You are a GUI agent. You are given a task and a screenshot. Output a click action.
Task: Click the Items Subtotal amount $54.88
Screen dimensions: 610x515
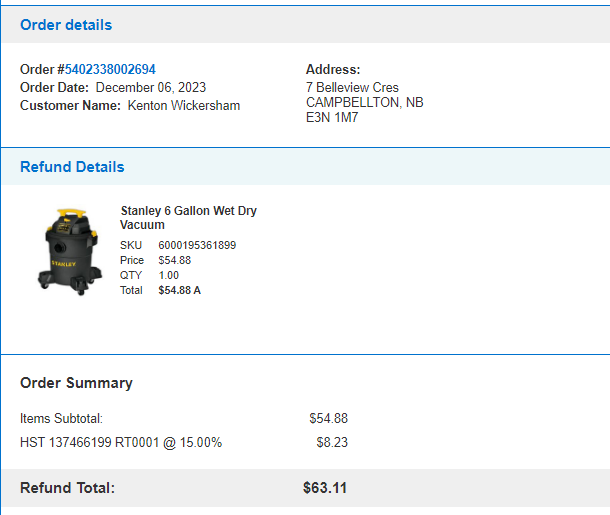328,419
